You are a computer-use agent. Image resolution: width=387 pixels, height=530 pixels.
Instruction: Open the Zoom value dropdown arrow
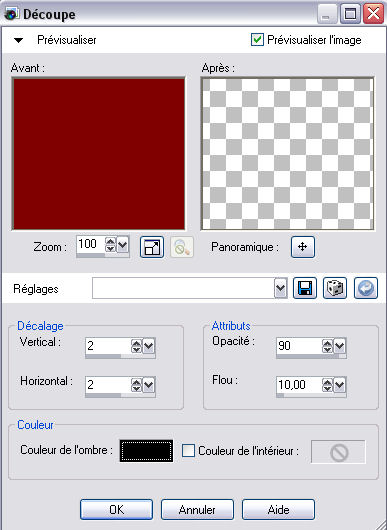click(122, 244)
